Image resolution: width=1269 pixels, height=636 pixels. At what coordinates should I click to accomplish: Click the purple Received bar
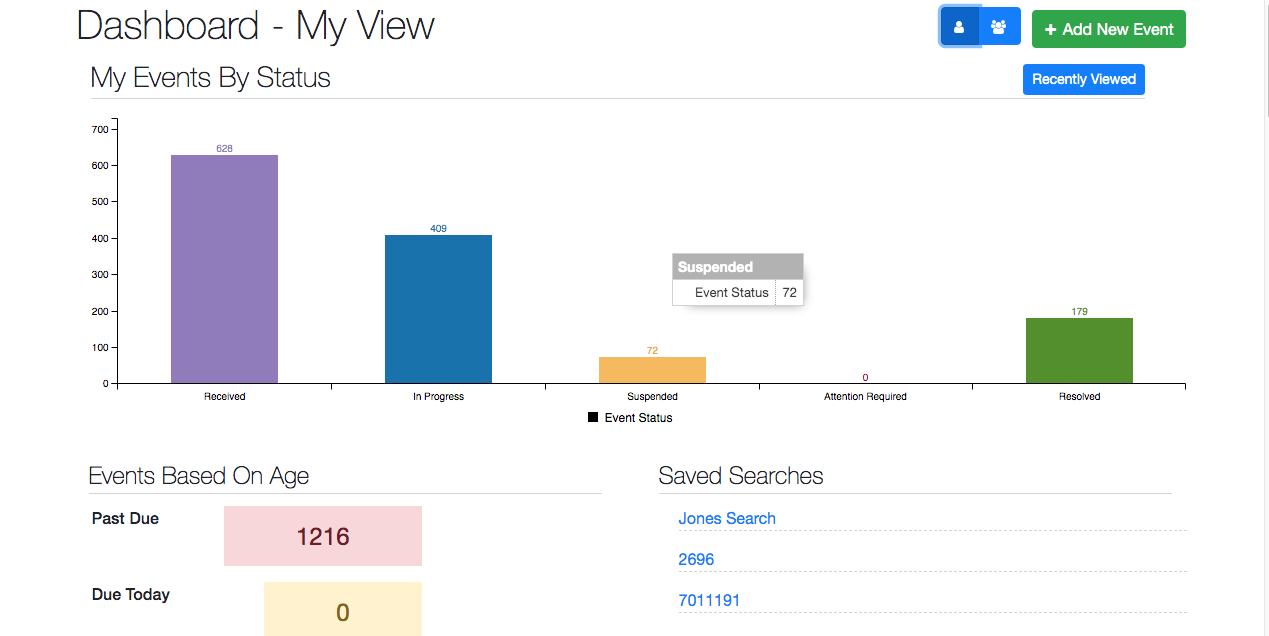pyautogui.click(x=224, y=269)
